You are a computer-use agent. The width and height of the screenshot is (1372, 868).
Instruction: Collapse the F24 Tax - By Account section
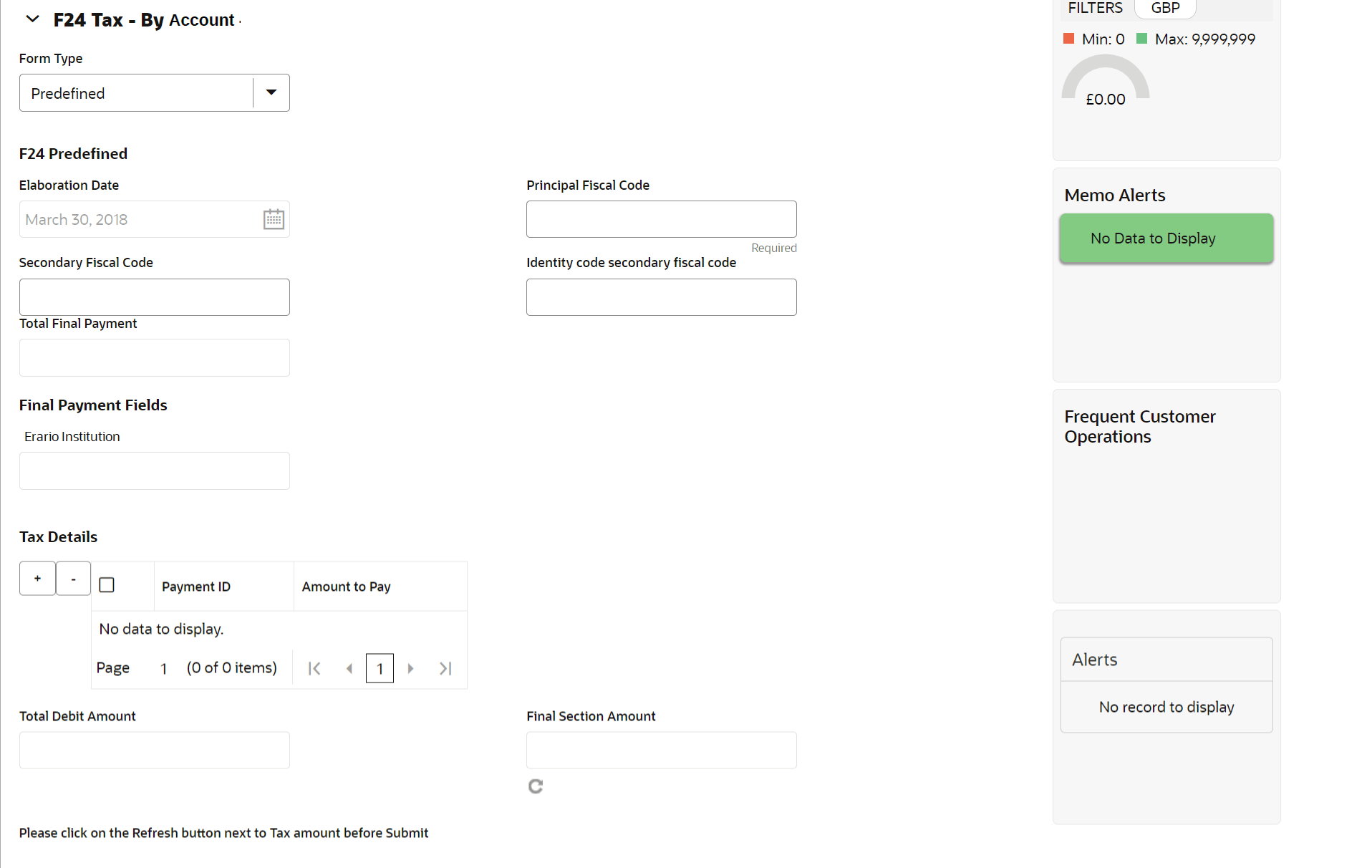coord(32,19)
